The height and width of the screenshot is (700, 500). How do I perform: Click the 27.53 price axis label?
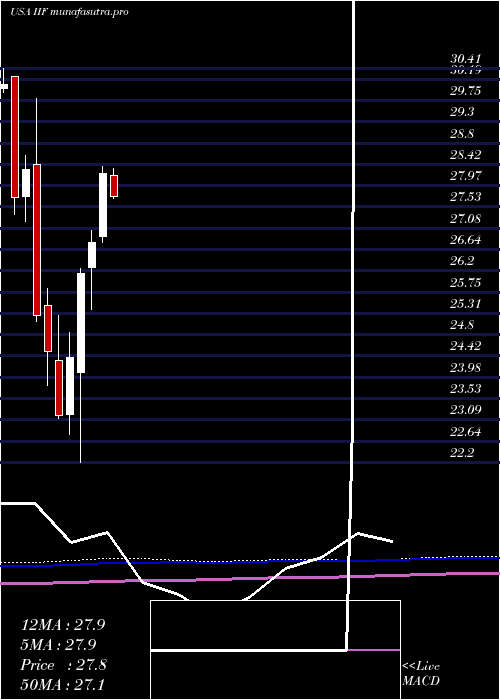pyautogui.click(x=466, y=197)
